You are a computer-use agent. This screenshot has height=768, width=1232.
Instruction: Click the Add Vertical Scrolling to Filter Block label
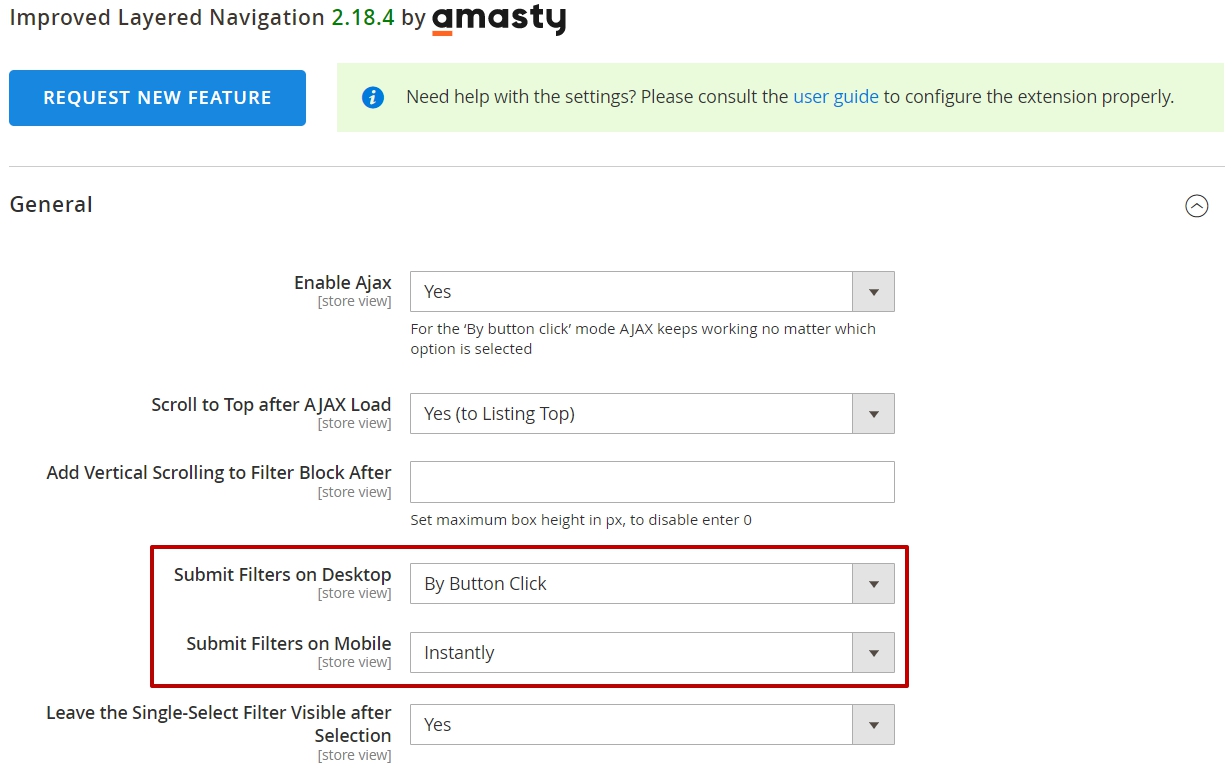pos(219,473)
